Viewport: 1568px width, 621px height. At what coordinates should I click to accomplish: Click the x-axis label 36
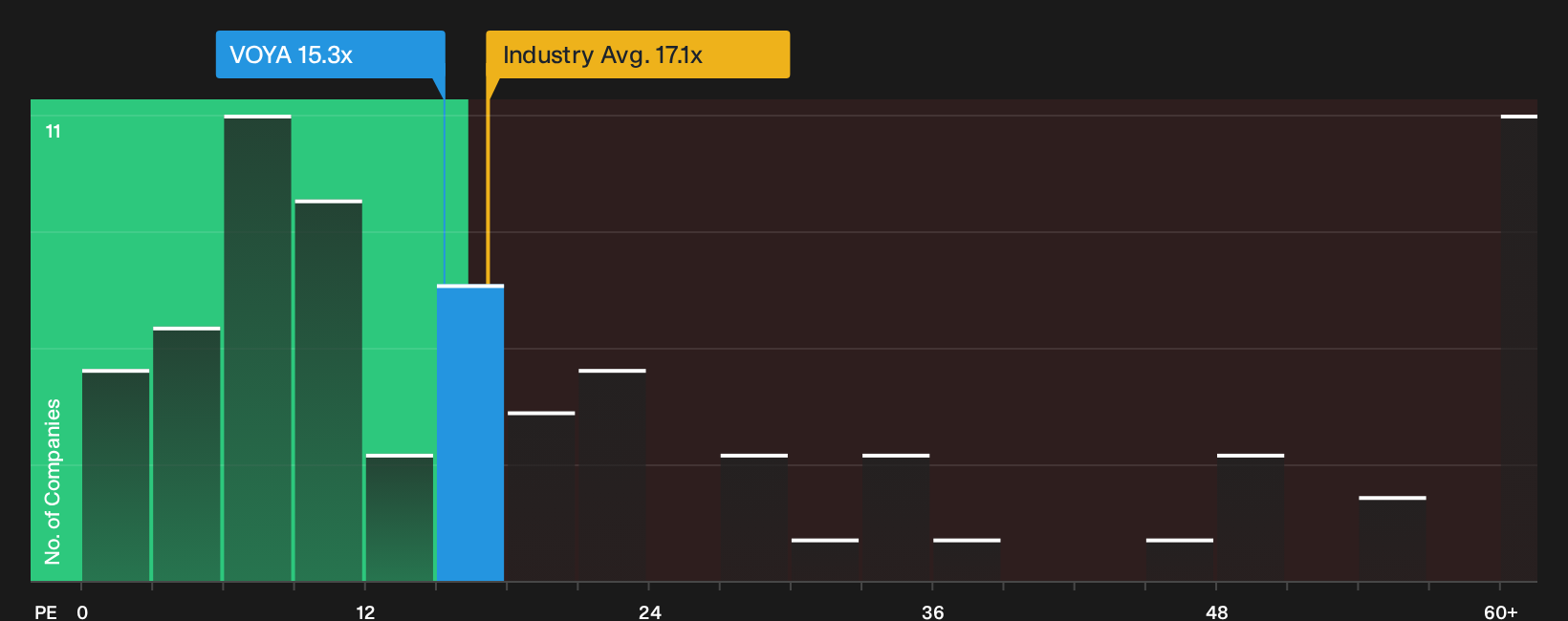[933, 611]
